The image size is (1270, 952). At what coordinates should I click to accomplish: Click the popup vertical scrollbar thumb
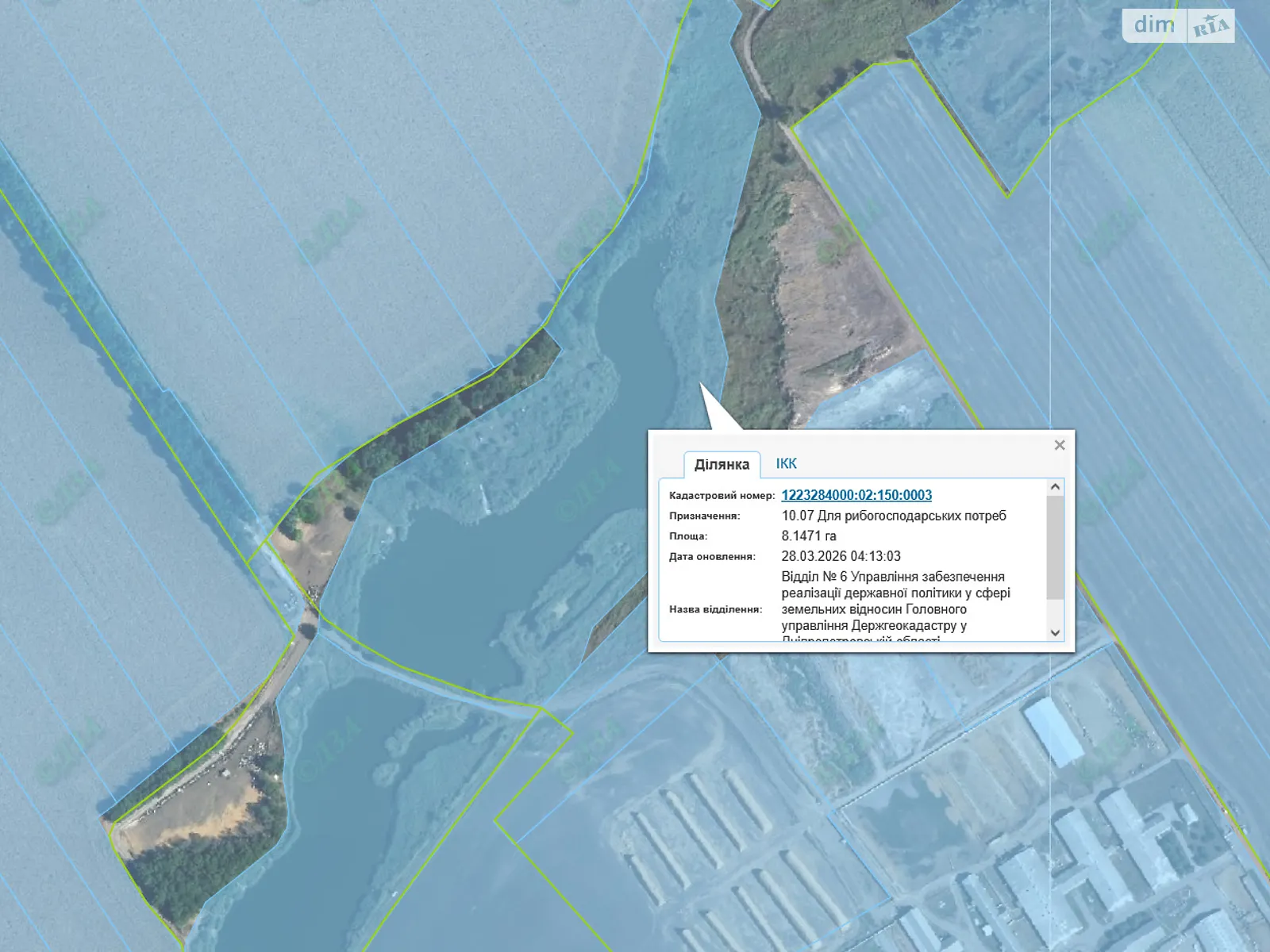pos(1055,547)
